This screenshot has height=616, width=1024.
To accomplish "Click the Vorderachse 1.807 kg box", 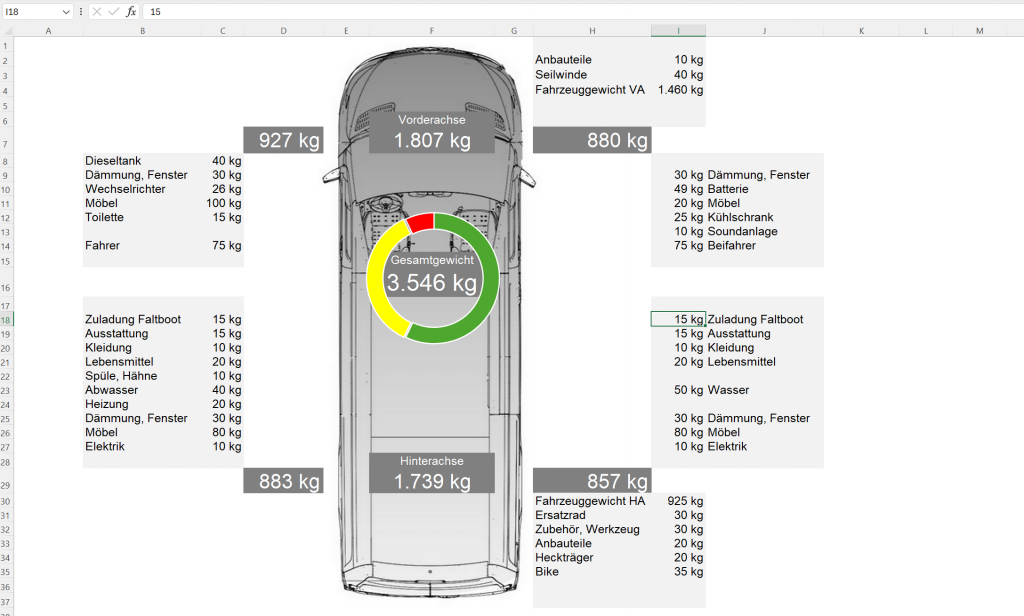I will tap(432, 132).
